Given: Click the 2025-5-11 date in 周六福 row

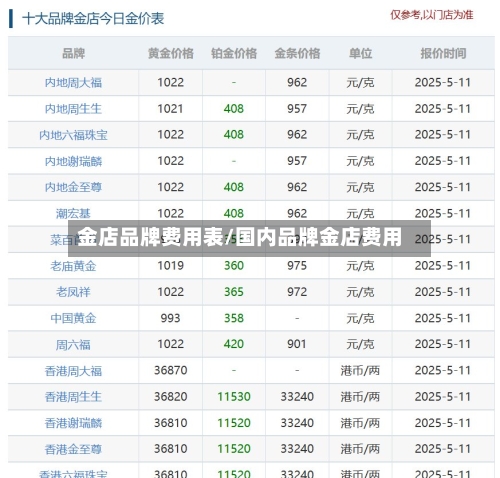Looking at the screenshot, I should (443, 344).
